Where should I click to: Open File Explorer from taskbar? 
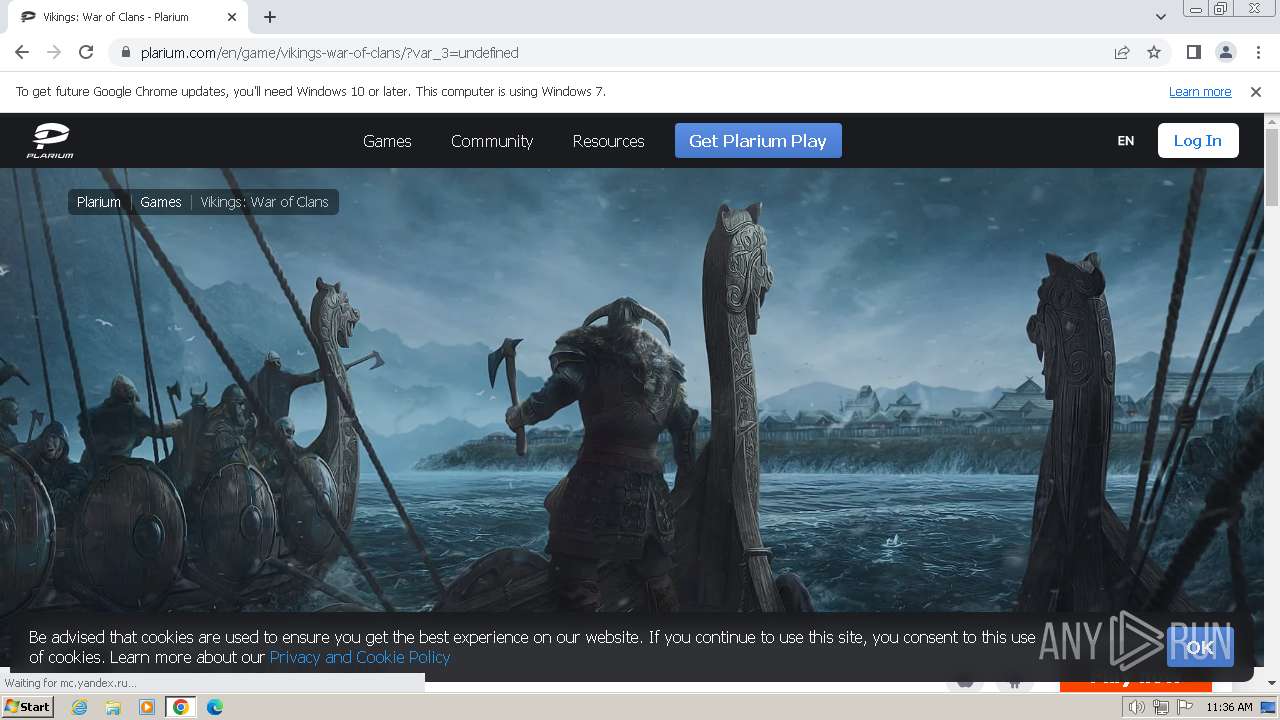[113, 707]
